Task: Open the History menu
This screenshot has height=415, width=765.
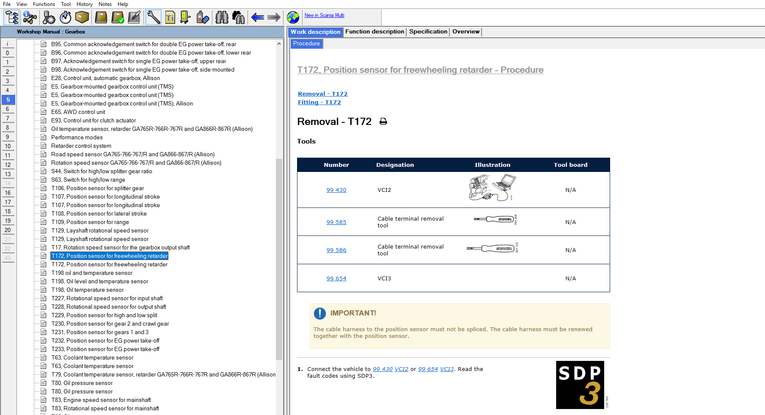Action: (85, 4)
